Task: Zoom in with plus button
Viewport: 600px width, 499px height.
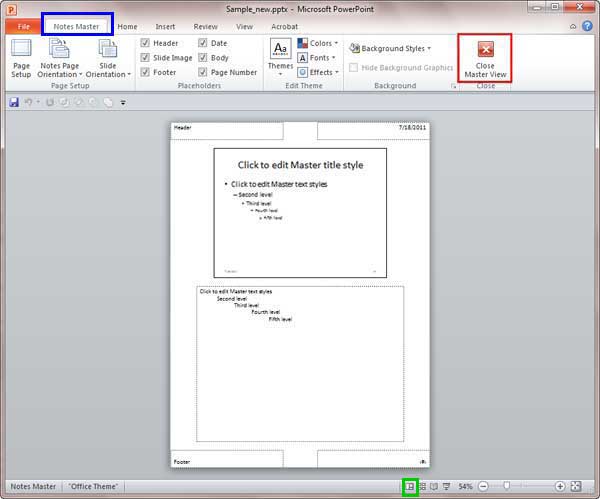Action: [x=560, y=486]
